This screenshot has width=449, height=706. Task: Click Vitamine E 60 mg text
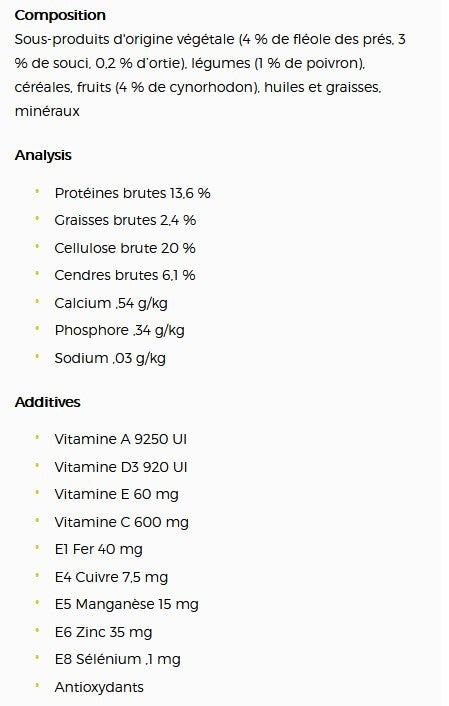point(116,494)
